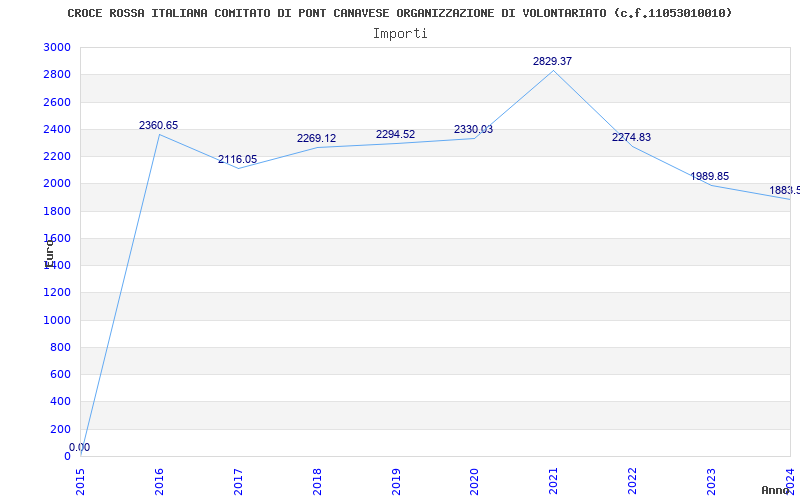This screenshot has height=500, width=800.
Task: Select the 2018 year axis label
Action: [x=317, y=481]
